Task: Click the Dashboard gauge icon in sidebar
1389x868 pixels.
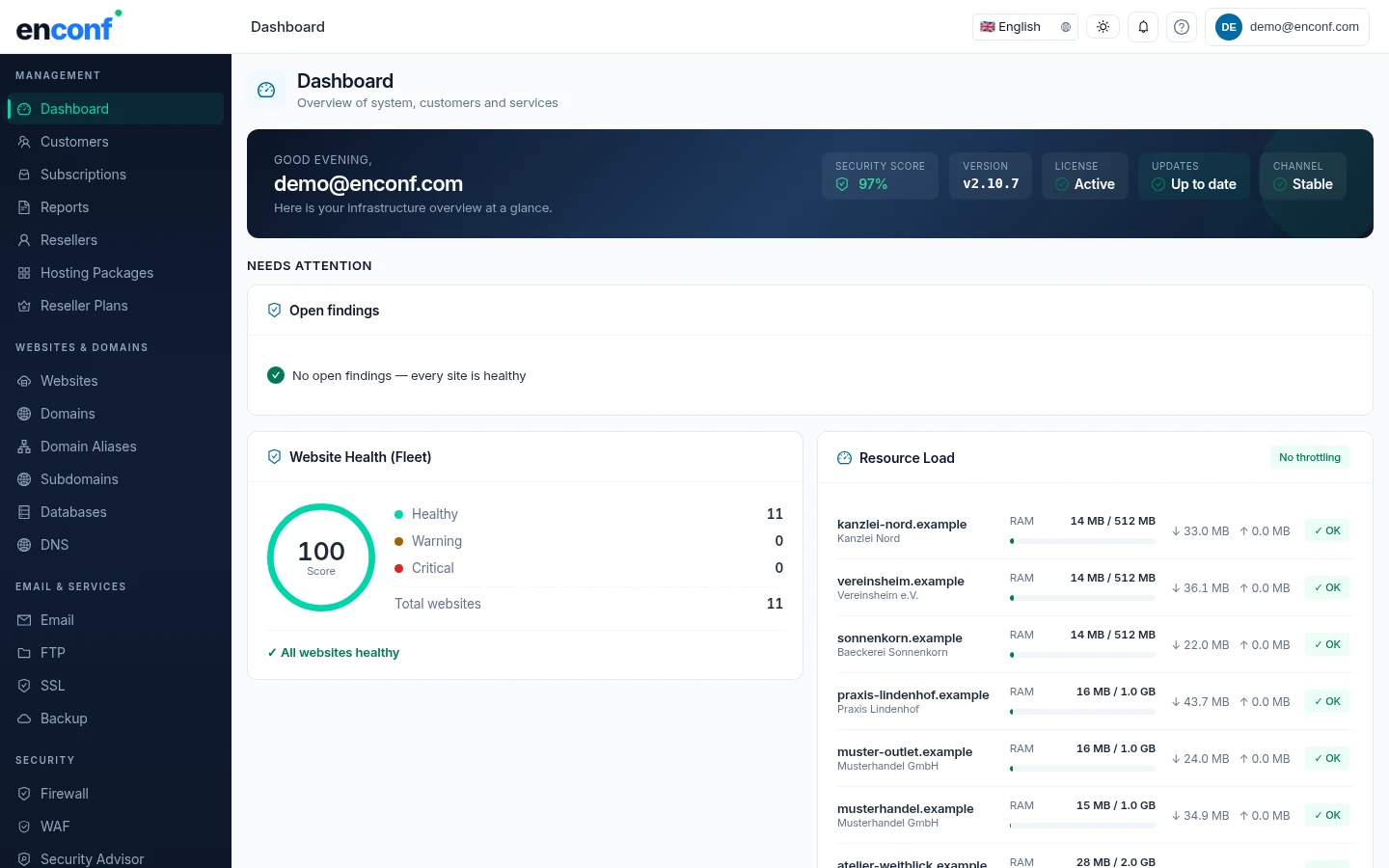Action: pos(24,109)
